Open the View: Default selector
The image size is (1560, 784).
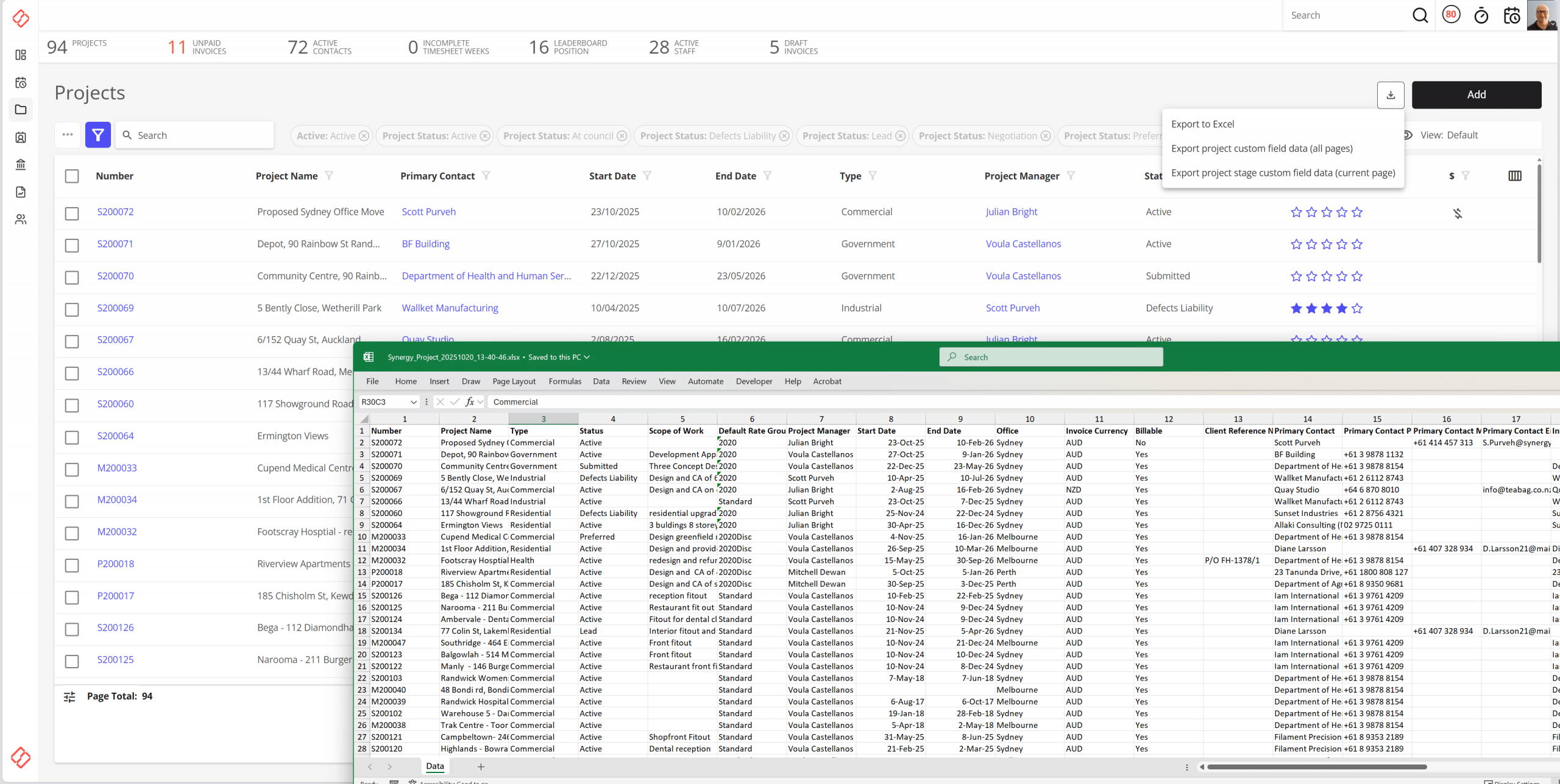click(1448, 135)
